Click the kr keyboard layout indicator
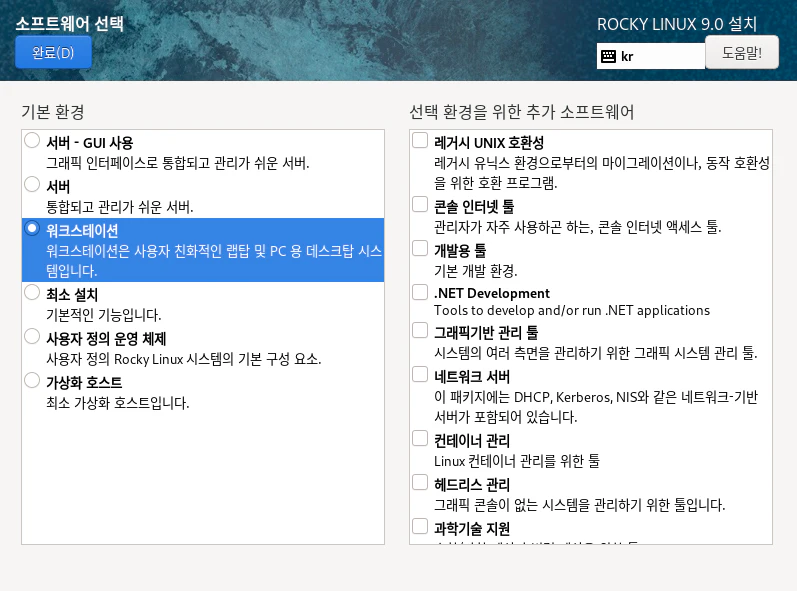This screenshot has height=591, width=797. pos(651,56)
